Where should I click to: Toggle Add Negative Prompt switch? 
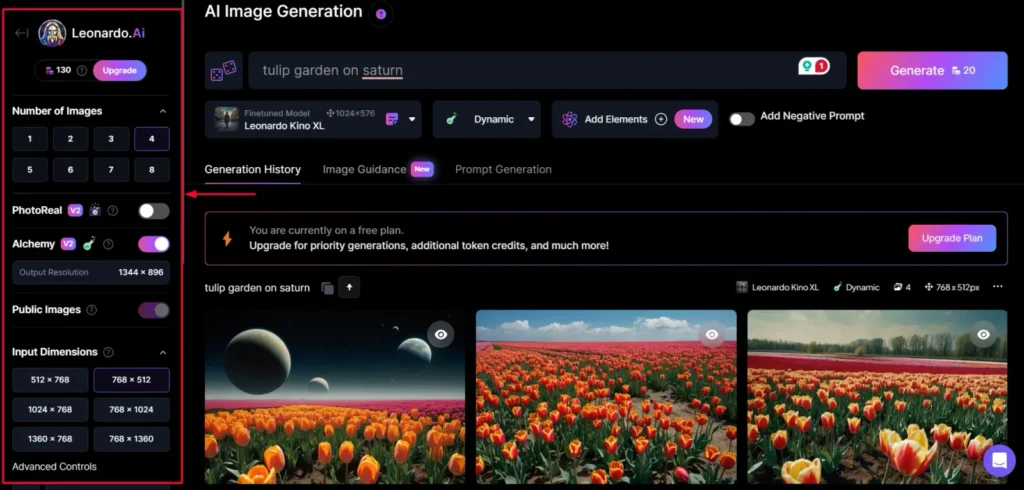point(741,118)
